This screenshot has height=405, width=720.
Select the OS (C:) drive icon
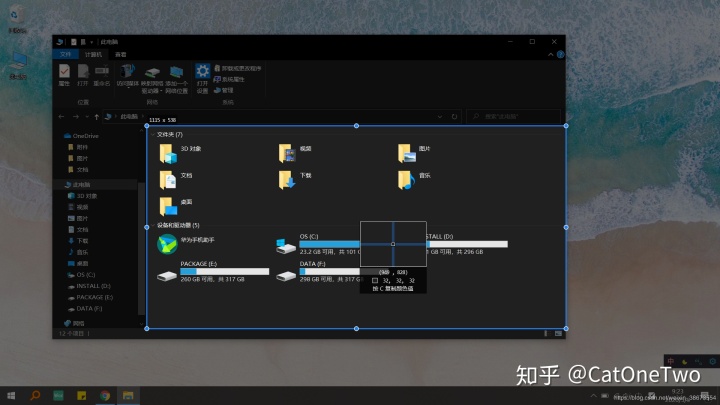[286, 246]
